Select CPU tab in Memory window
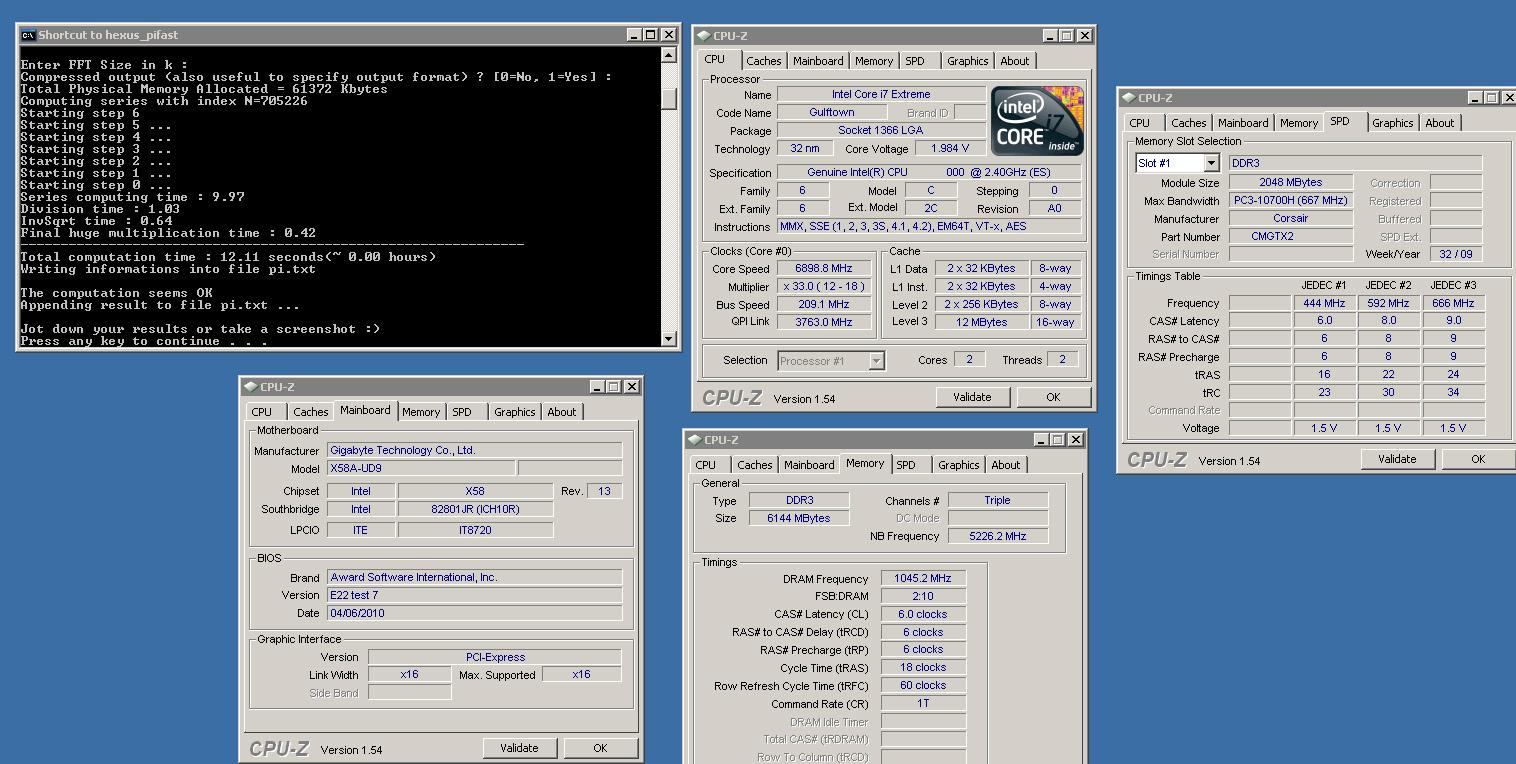Viewport: 1516px width, 764px height. click(x=706, y=465)
